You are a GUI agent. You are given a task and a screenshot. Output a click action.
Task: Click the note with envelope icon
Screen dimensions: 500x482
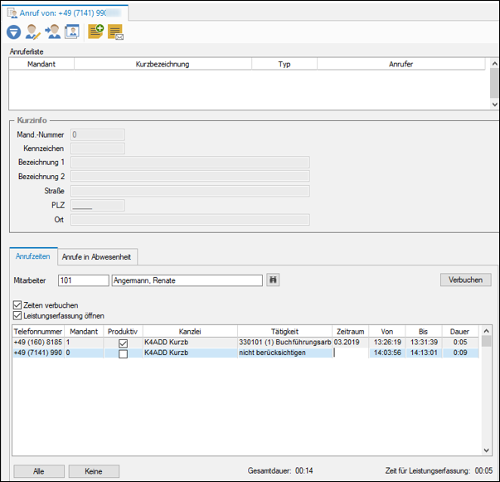[x=115, y=32]
